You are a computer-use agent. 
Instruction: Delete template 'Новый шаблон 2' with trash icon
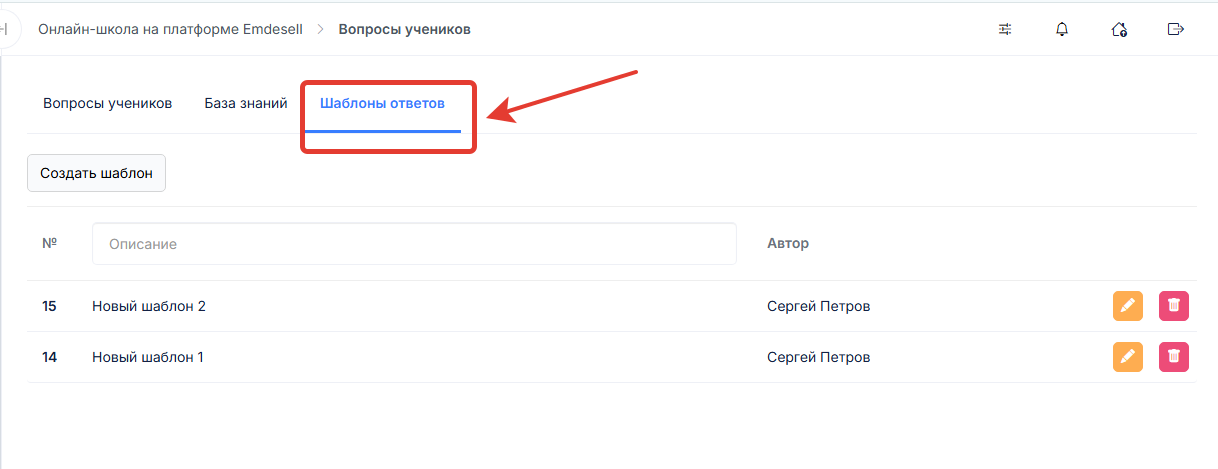coord(1174,306)
